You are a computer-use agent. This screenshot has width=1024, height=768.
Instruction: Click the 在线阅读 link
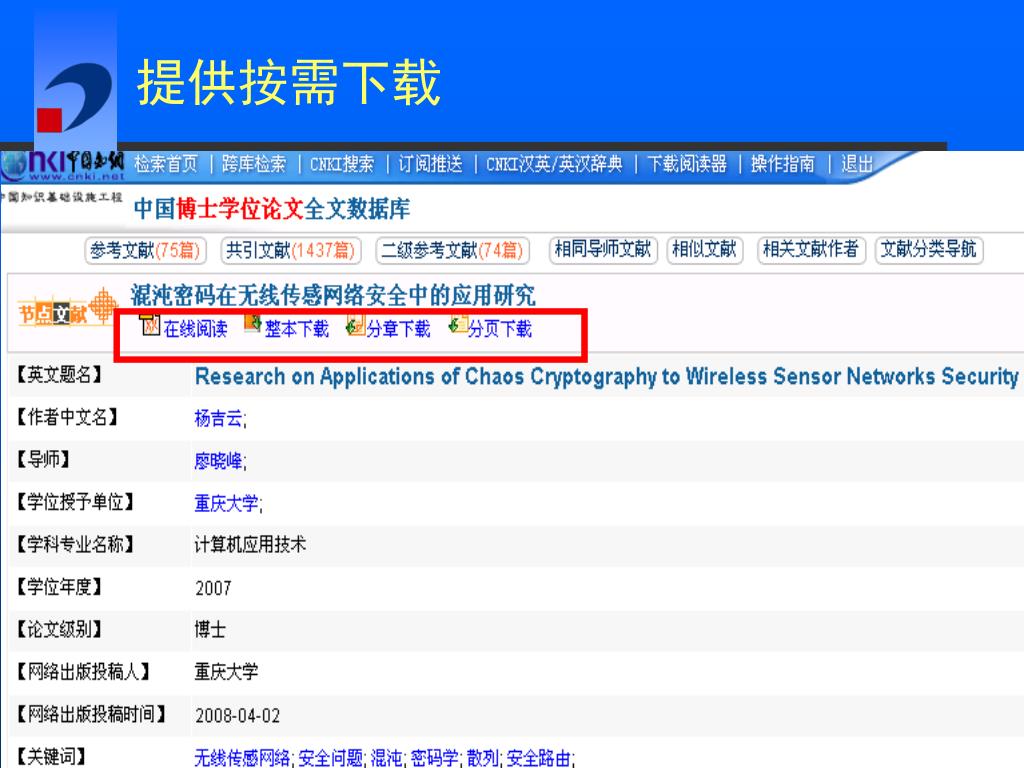point(195,328)
